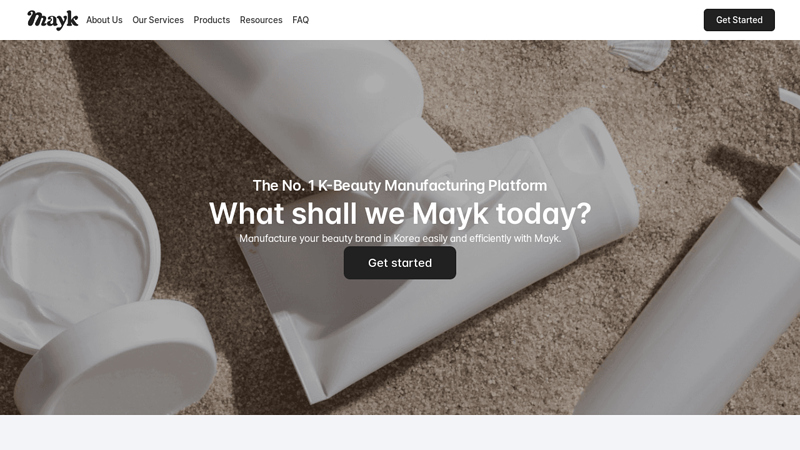Click the 'Manufacture your beauty brand in Korea' text

point(400,238)
